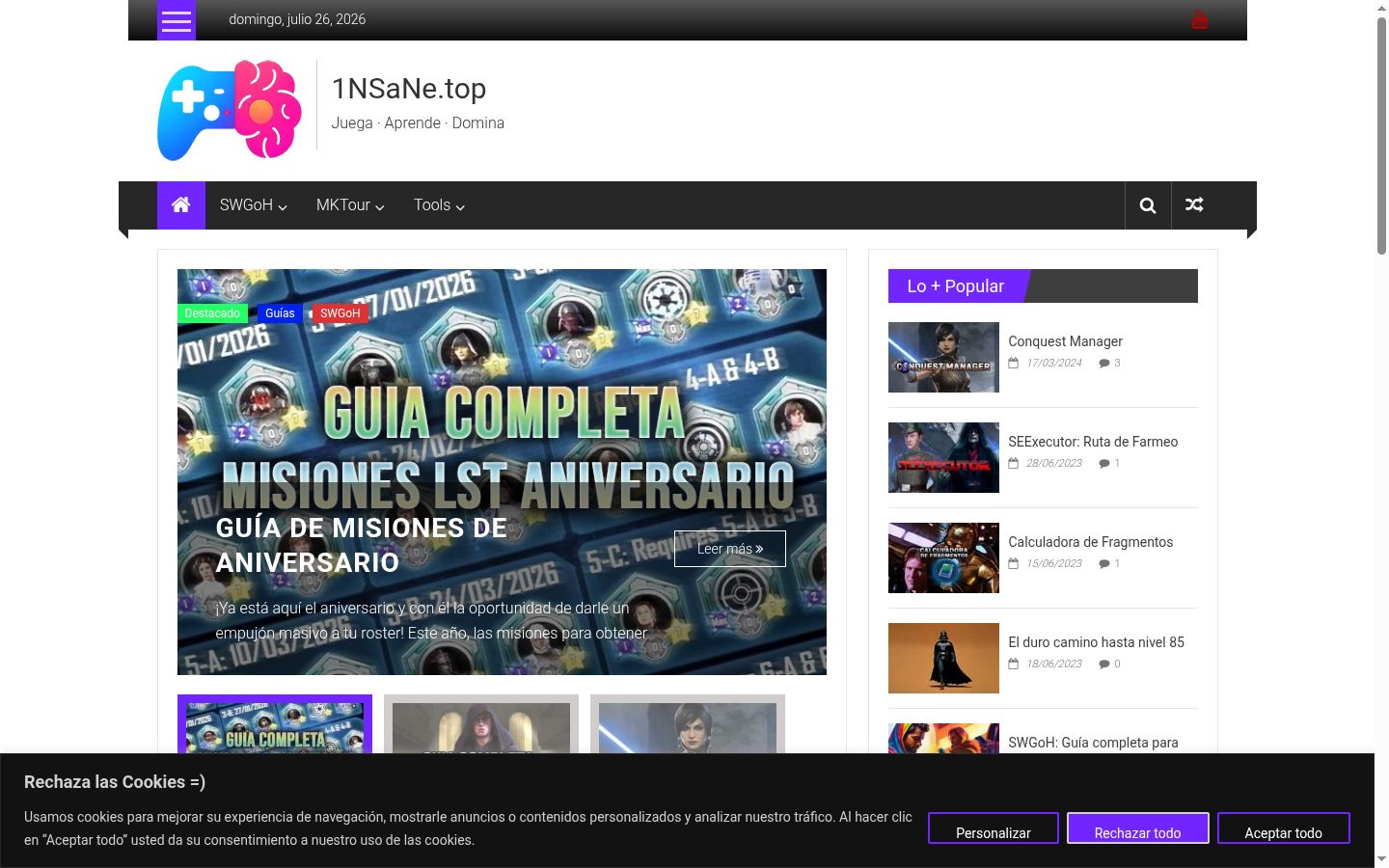Image resolution: width=1389 pixels, height=868 pixels.
Task: Open the Conquest Manager post title
Action: coord(1065,341)
